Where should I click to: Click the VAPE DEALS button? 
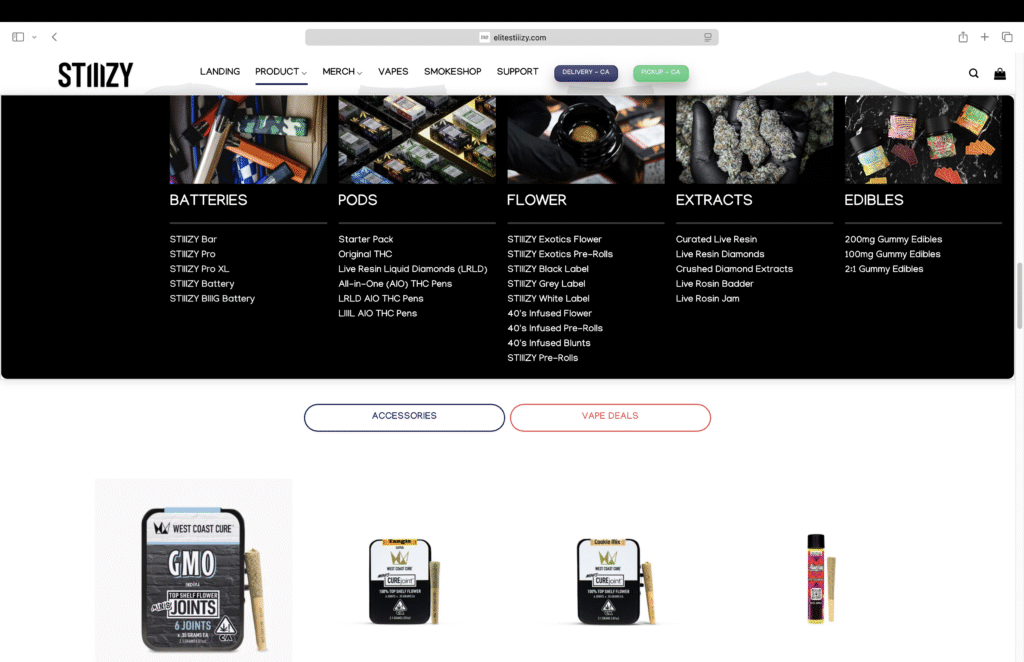coord(610,417)
